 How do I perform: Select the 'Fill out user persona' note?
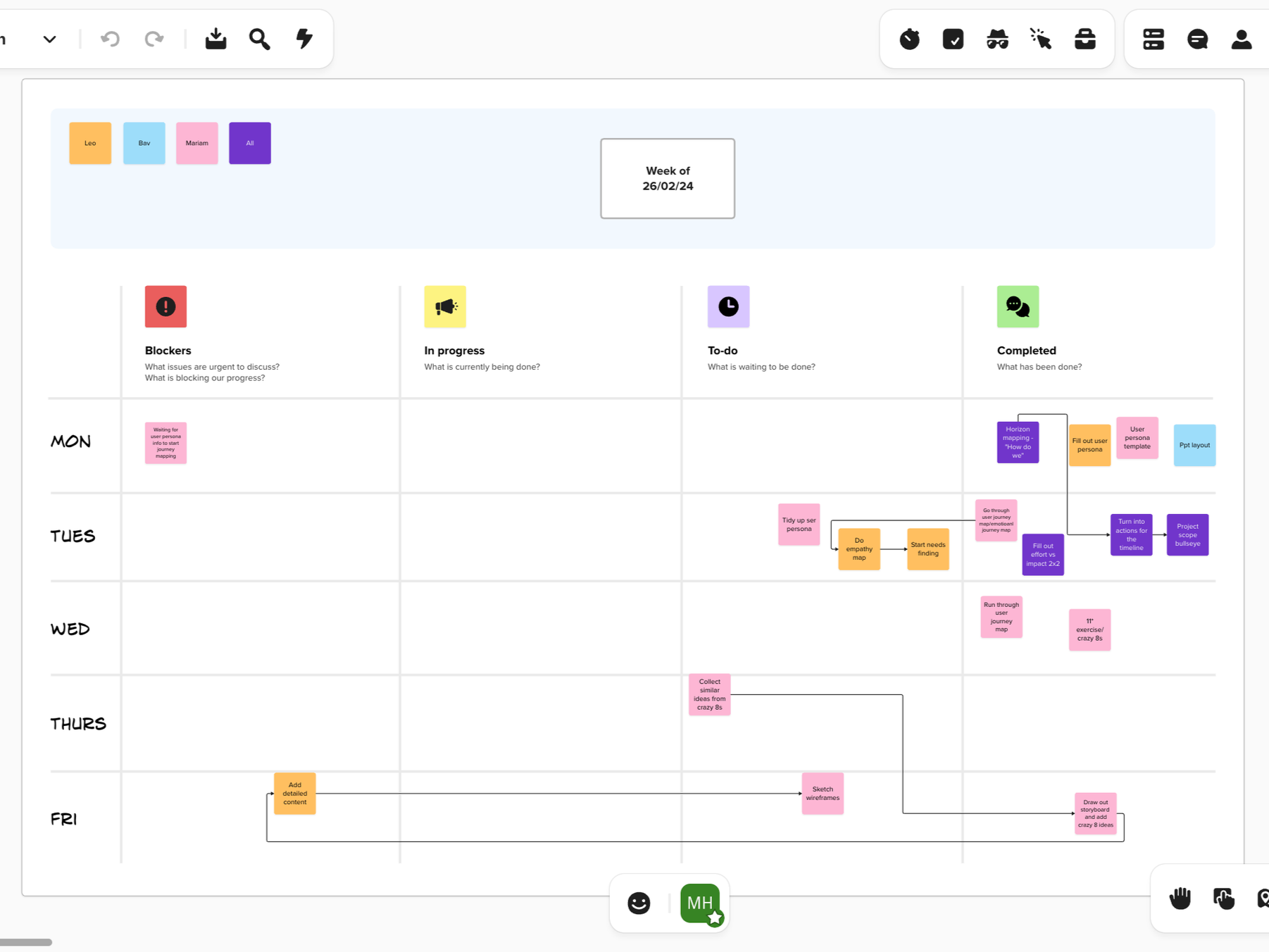coord(1090,445)
